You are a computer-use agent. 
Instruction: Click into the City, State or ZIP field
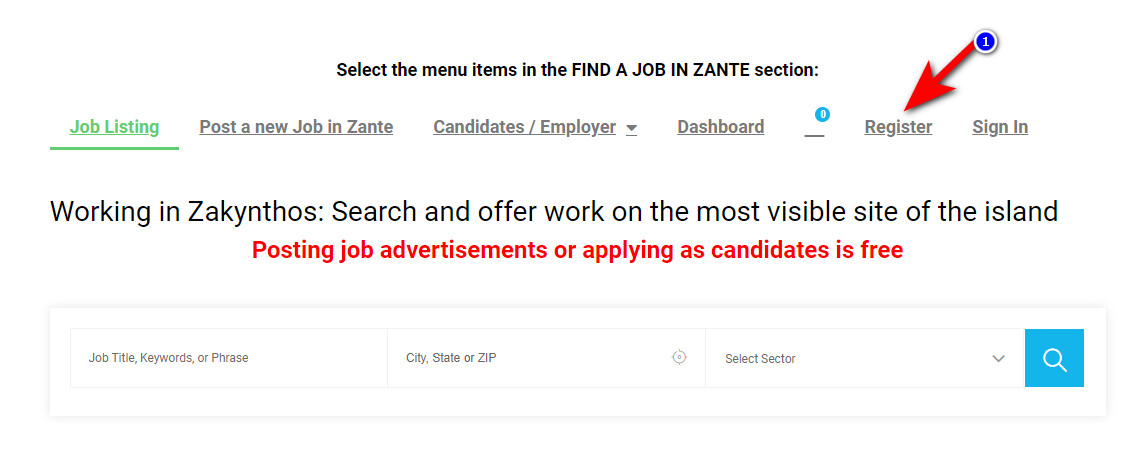pyautogui.click(x=530, y=358)
